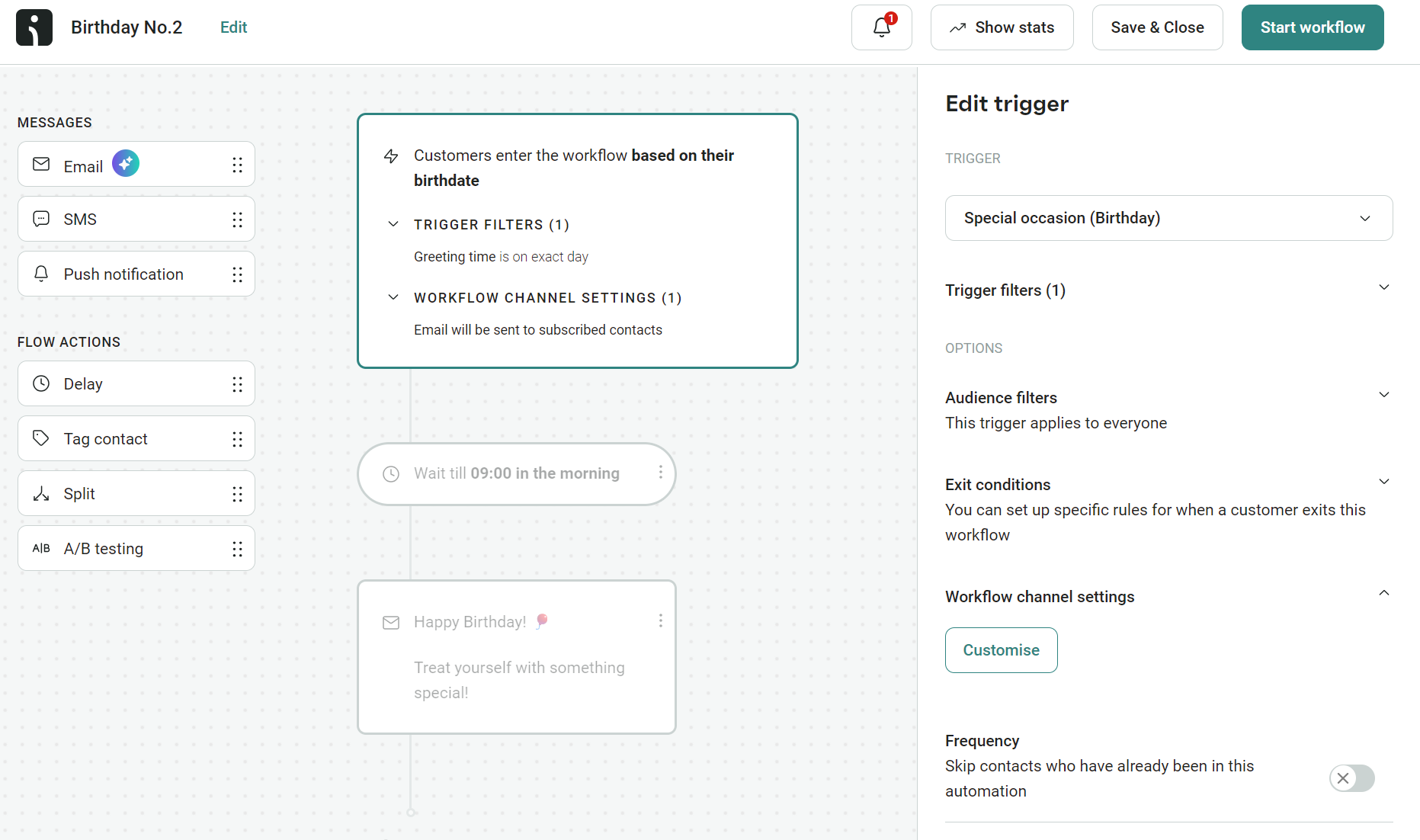The width and height of the screenshot is (1420, 840).
Task: Grab the drag handle on Delay block
Action: pos(237,384)
